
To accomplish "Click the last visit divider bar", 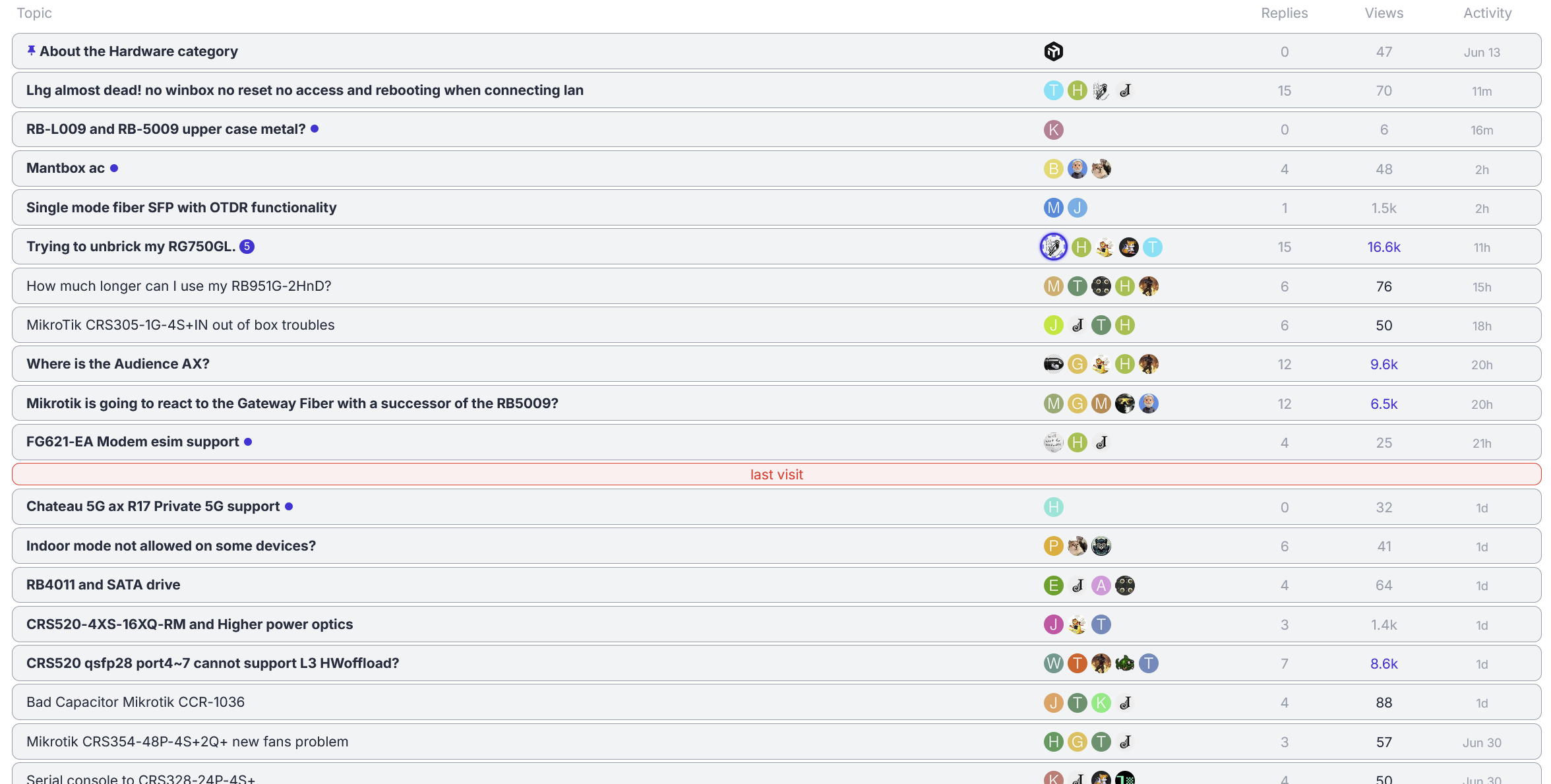I will (x=776, y=475).
